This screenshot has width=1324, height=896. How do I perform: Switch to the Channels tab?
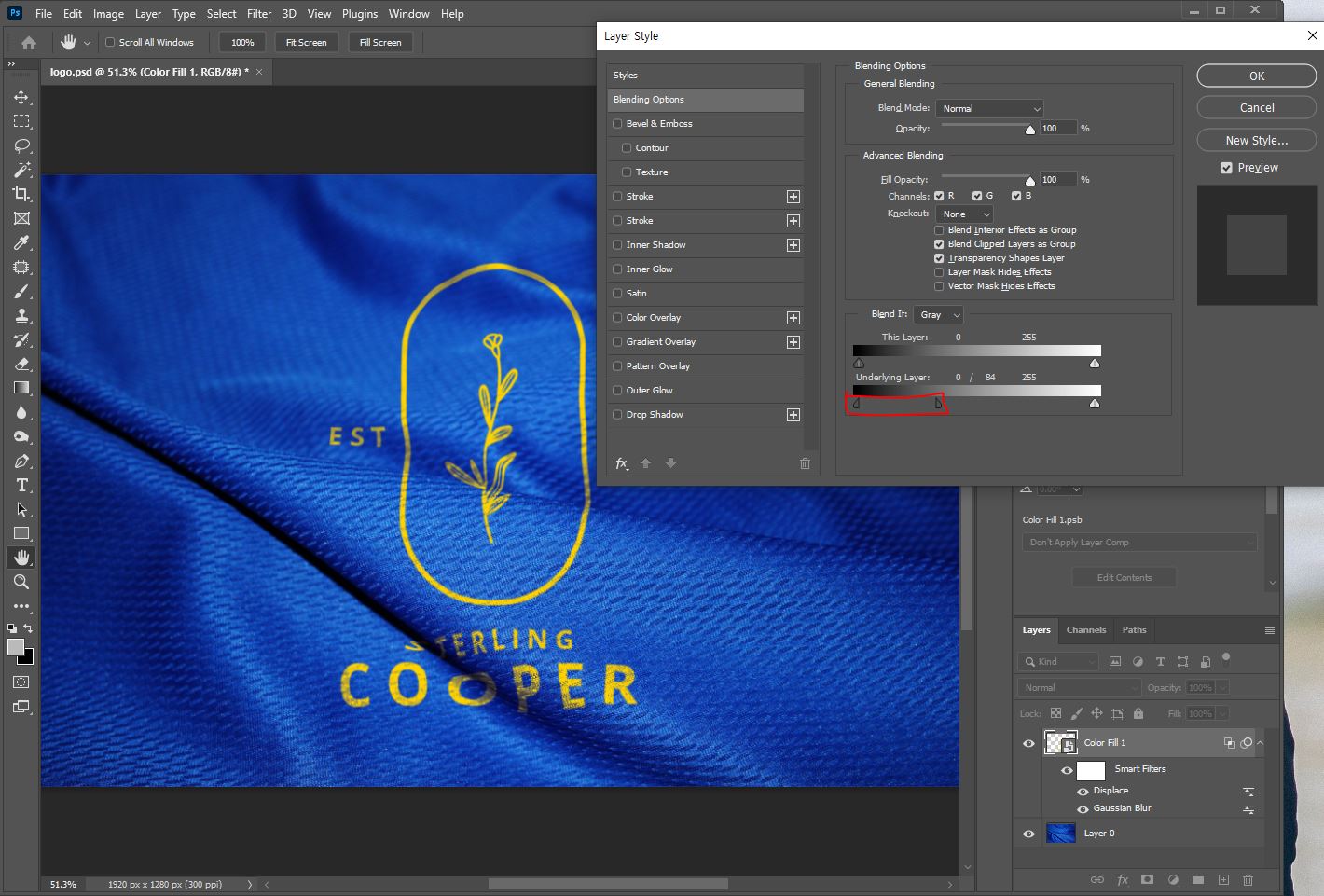point(1086,630)
